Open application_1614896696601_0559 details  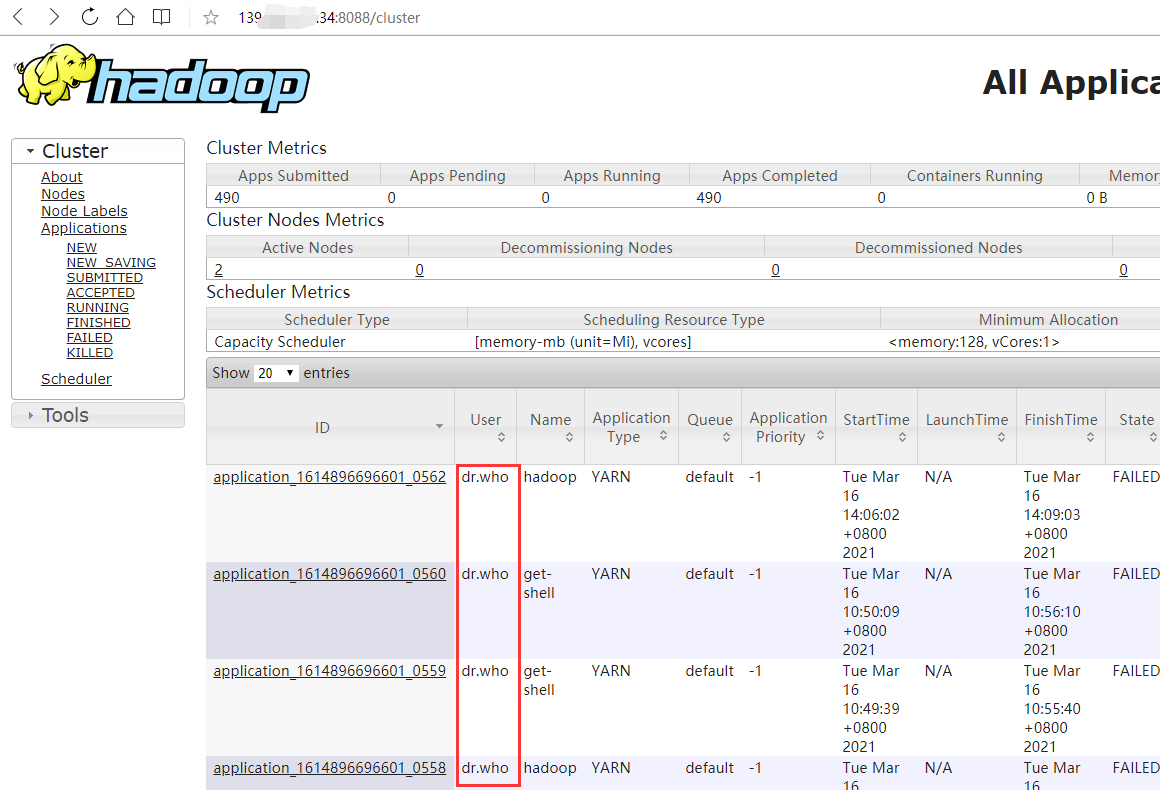tap(329, 671)
